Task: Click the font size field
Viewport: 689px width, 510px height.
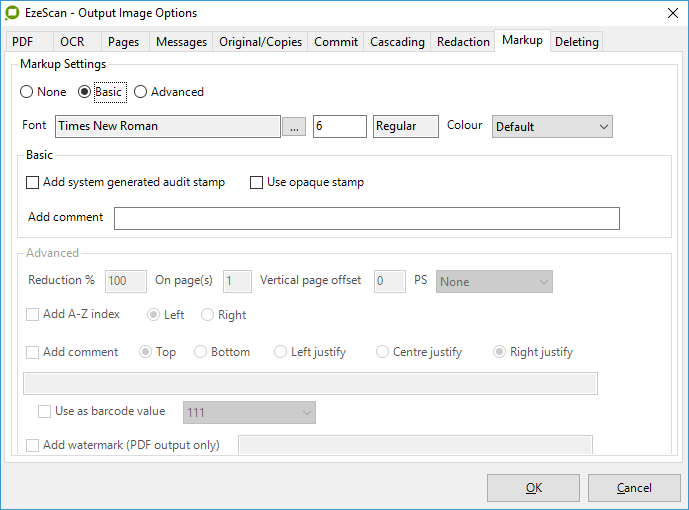Action: (339, 126)
